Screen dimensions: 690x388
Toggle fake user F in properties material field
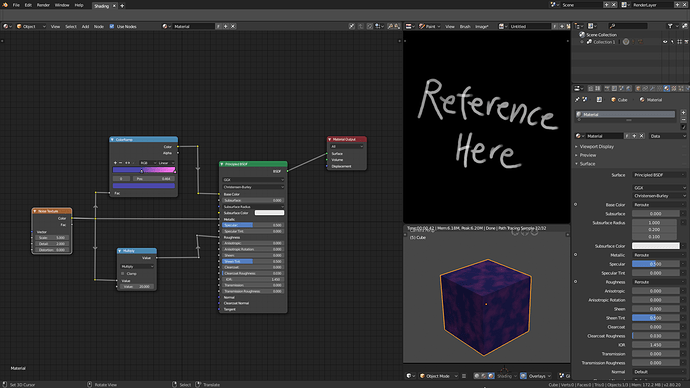point(627,136)
